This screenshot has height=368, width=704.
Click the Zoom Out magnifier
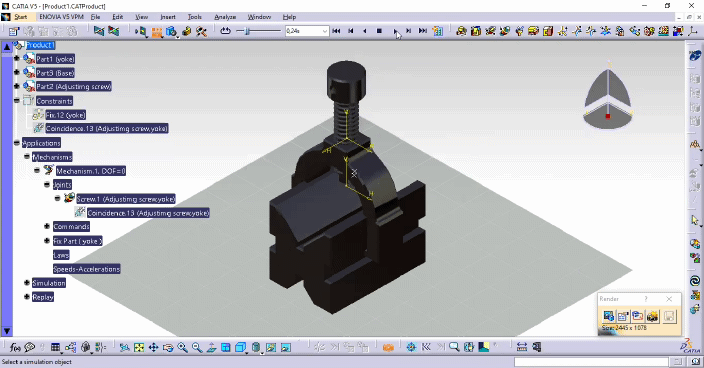pos(197,347)
